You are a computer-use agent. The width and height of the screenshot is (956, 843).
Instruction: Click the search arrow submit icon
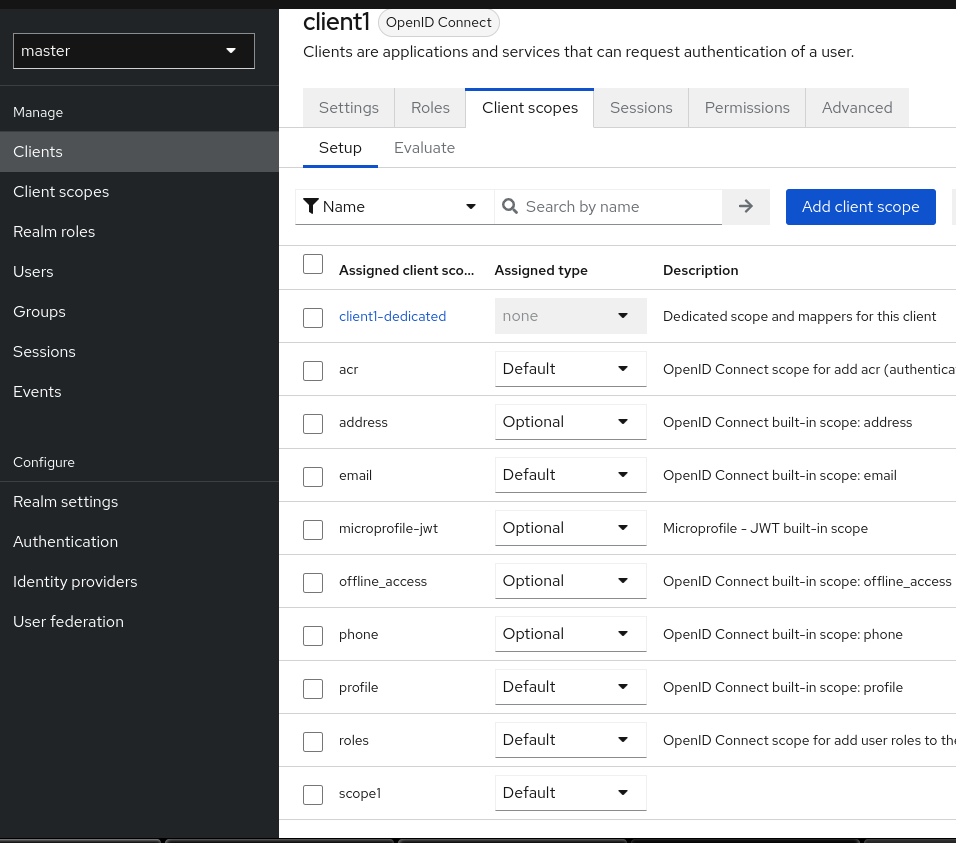(x=745, y=207)
